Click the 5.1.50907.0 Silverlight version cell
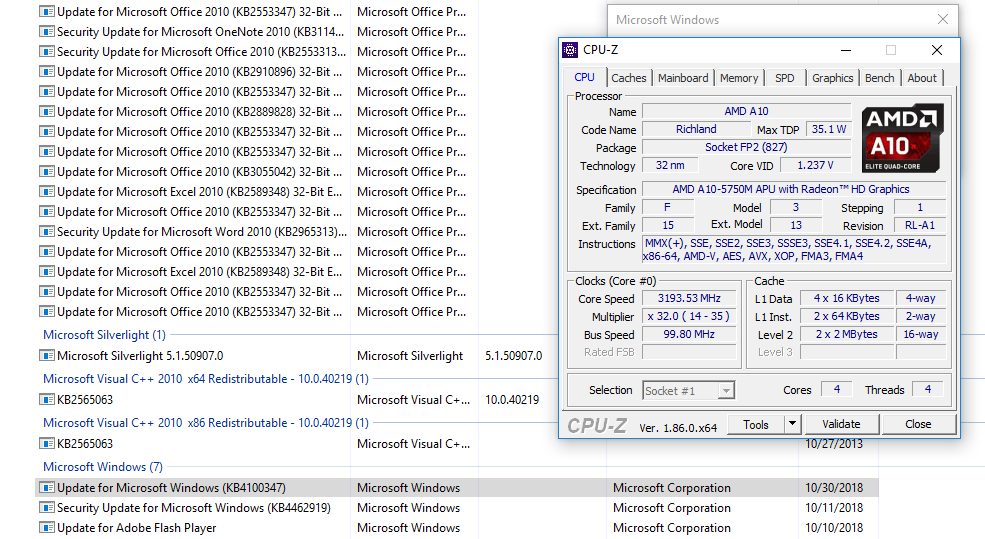Viewport: 985px width, 539px height. point(513,356)
